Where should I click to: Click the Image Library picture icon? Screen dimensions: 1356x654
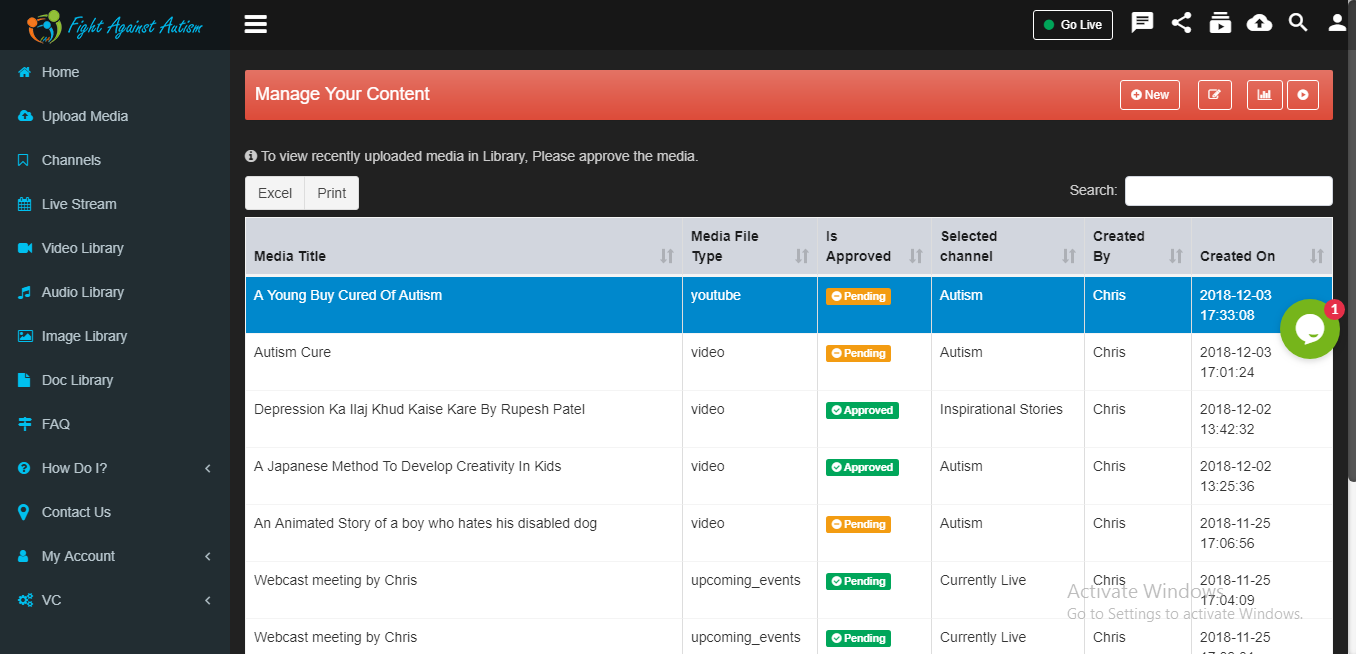[25, 336]
